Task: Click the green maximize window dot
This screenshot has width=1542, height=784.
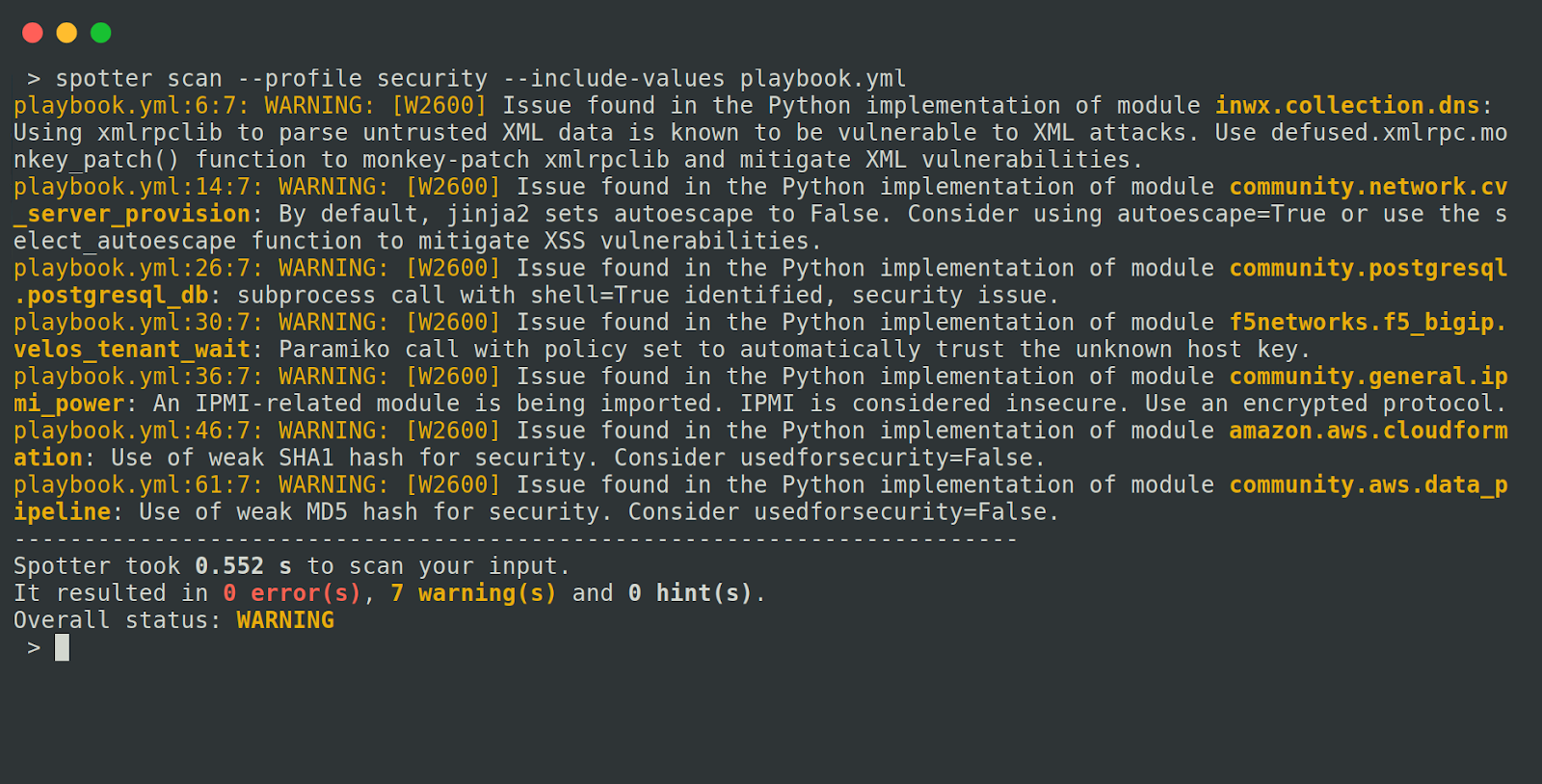Action: point(100,33)
